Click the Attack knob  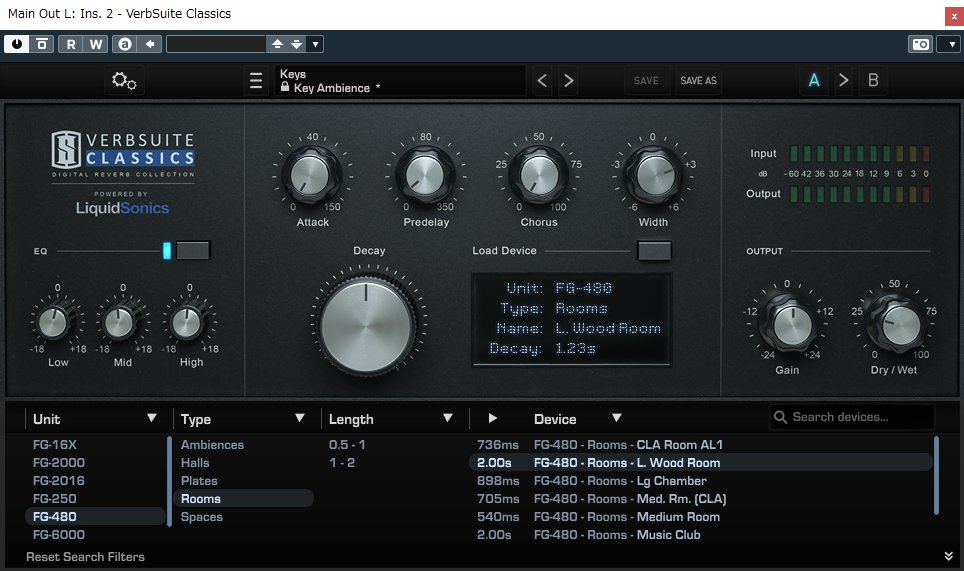tap(311, 175)
